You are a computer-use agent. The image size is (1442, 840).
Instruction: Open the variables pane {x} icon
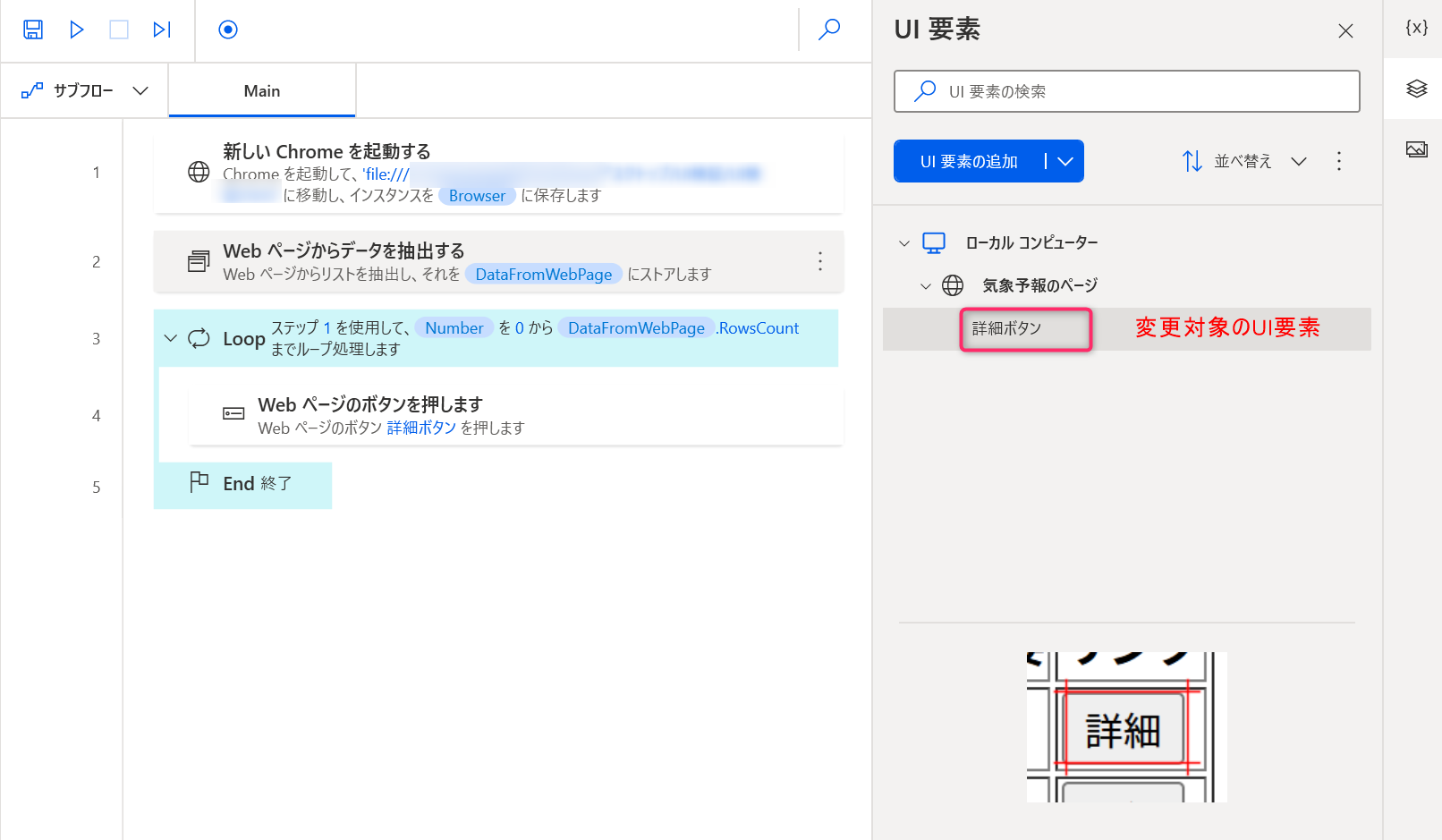click(x=1417, y=28)
